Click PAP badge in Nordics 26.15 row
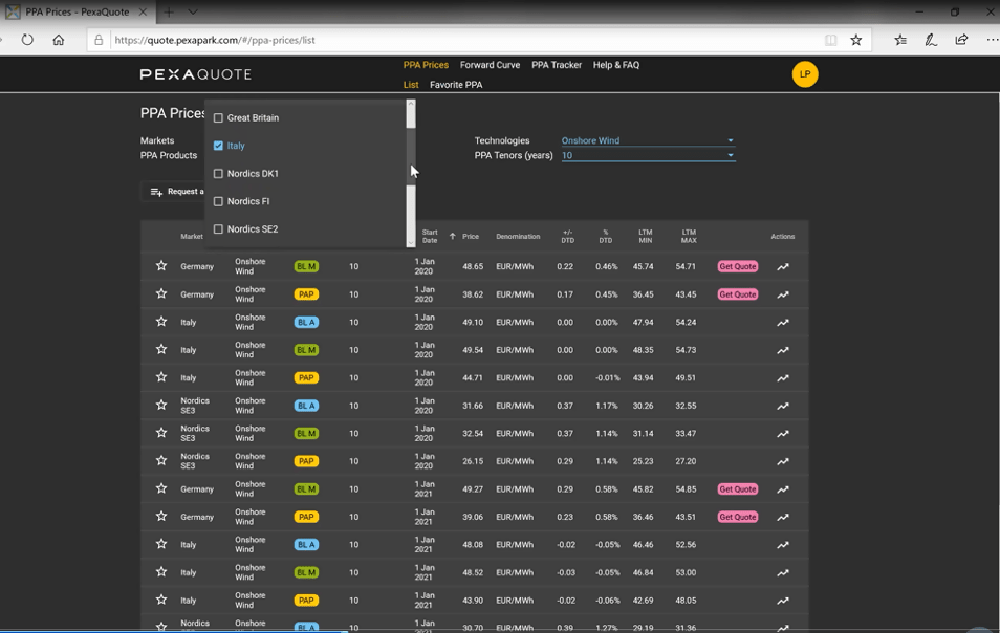The width and height of the screenshot is (1000, 633). [x=306, y=462]
